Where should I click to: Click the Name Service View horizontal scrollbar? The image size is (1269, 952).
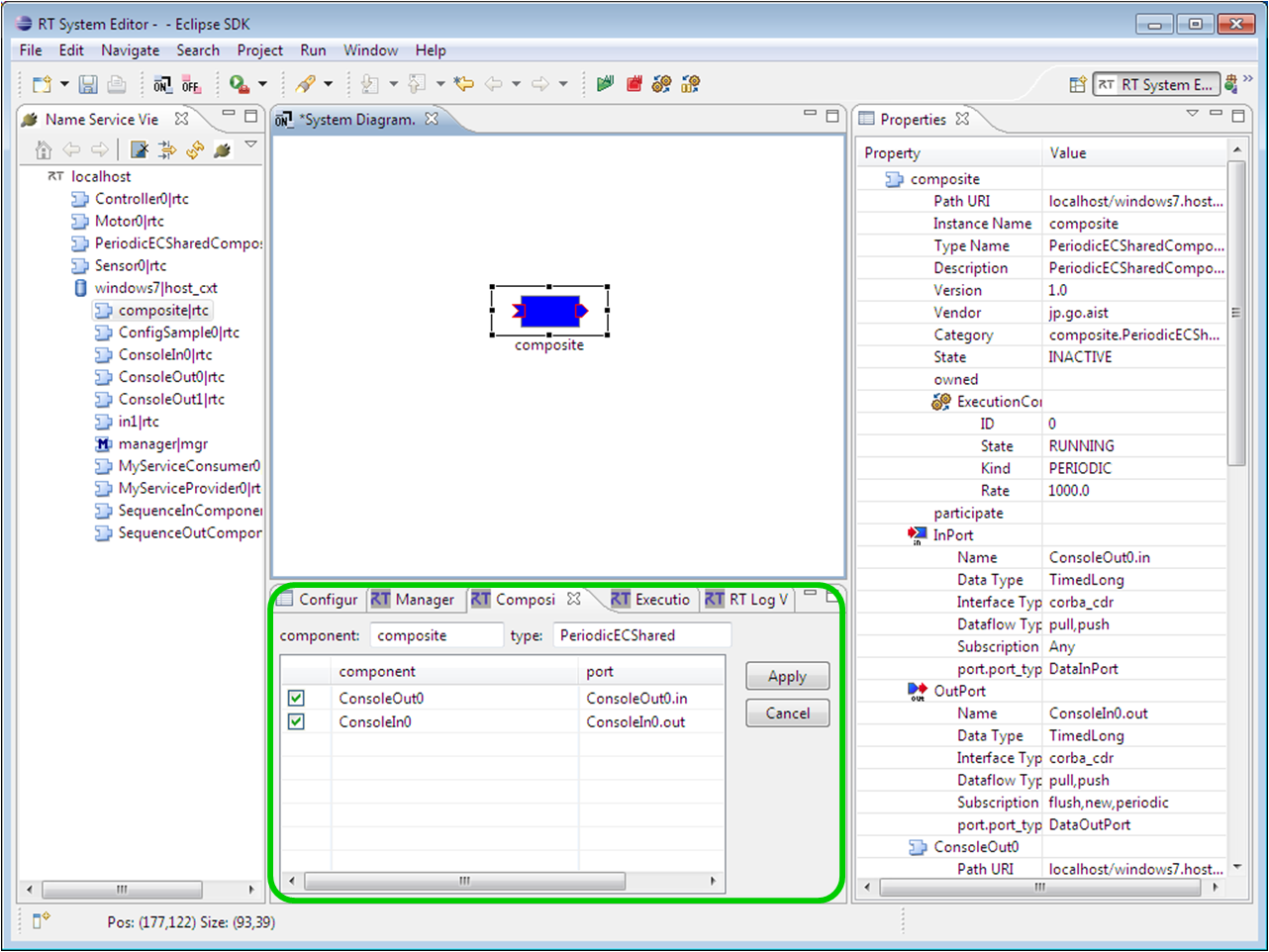[122, 890]
